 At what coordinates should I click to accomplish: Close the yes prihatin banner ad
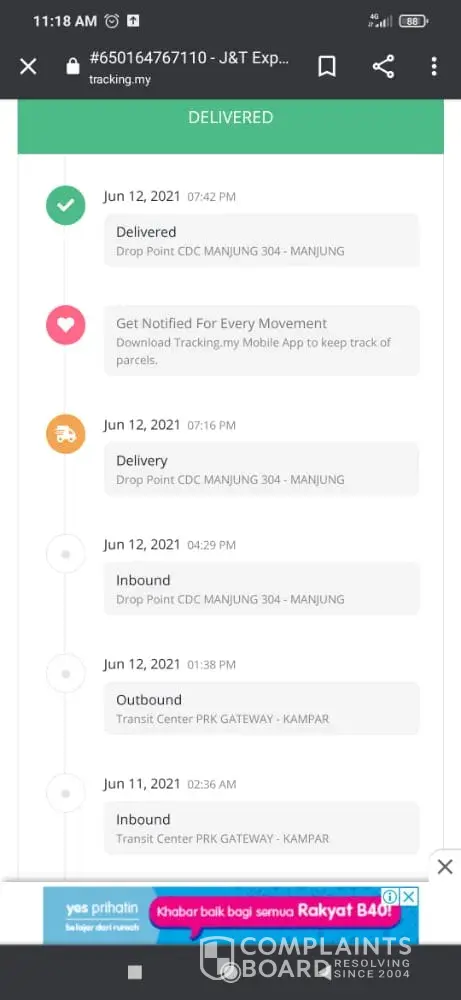point(410,897)
